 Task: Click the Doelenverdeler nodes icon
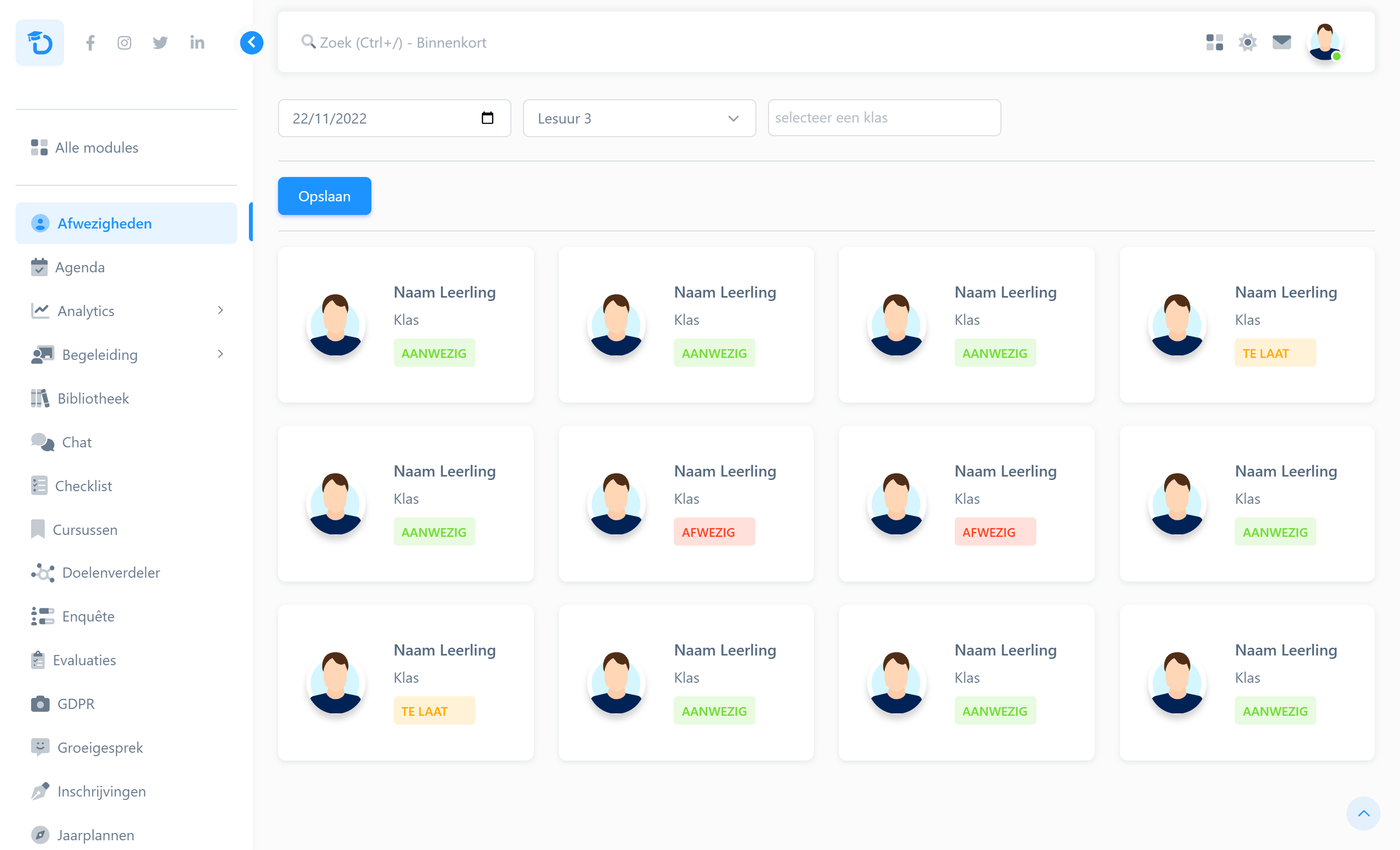[43, 573]
